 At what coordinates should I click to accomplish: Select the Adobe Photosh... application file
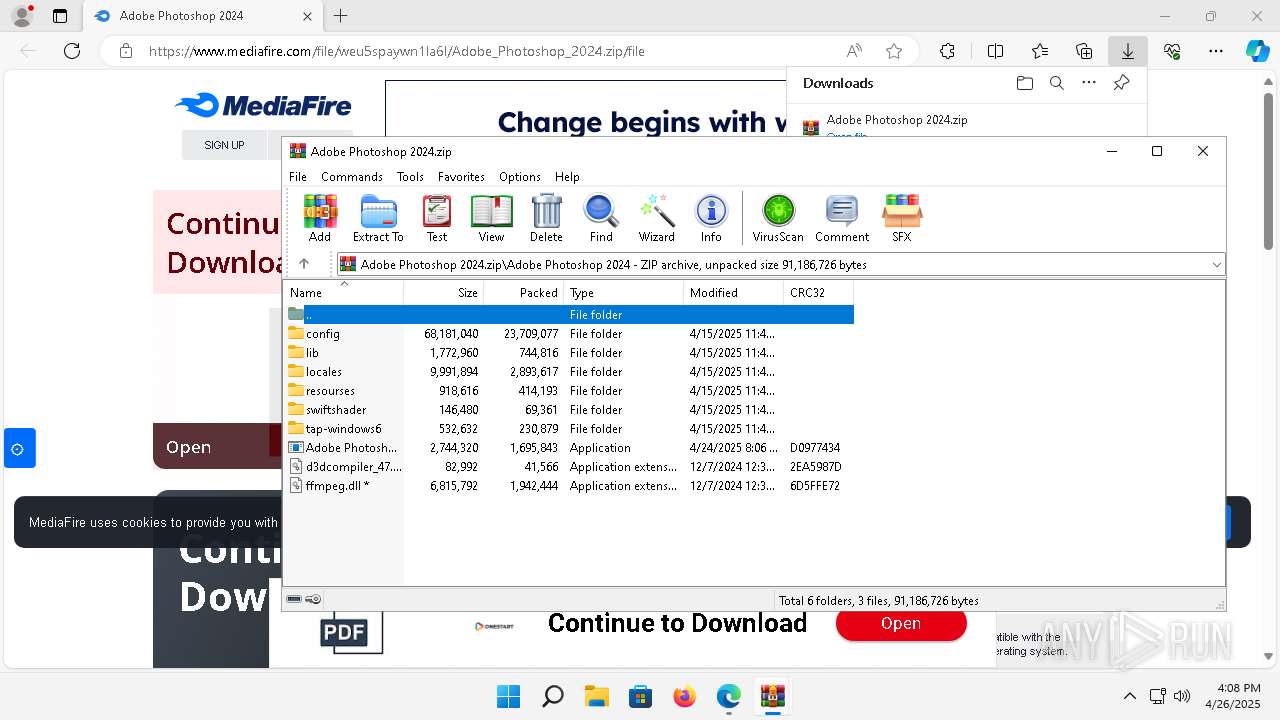point(570,447)
